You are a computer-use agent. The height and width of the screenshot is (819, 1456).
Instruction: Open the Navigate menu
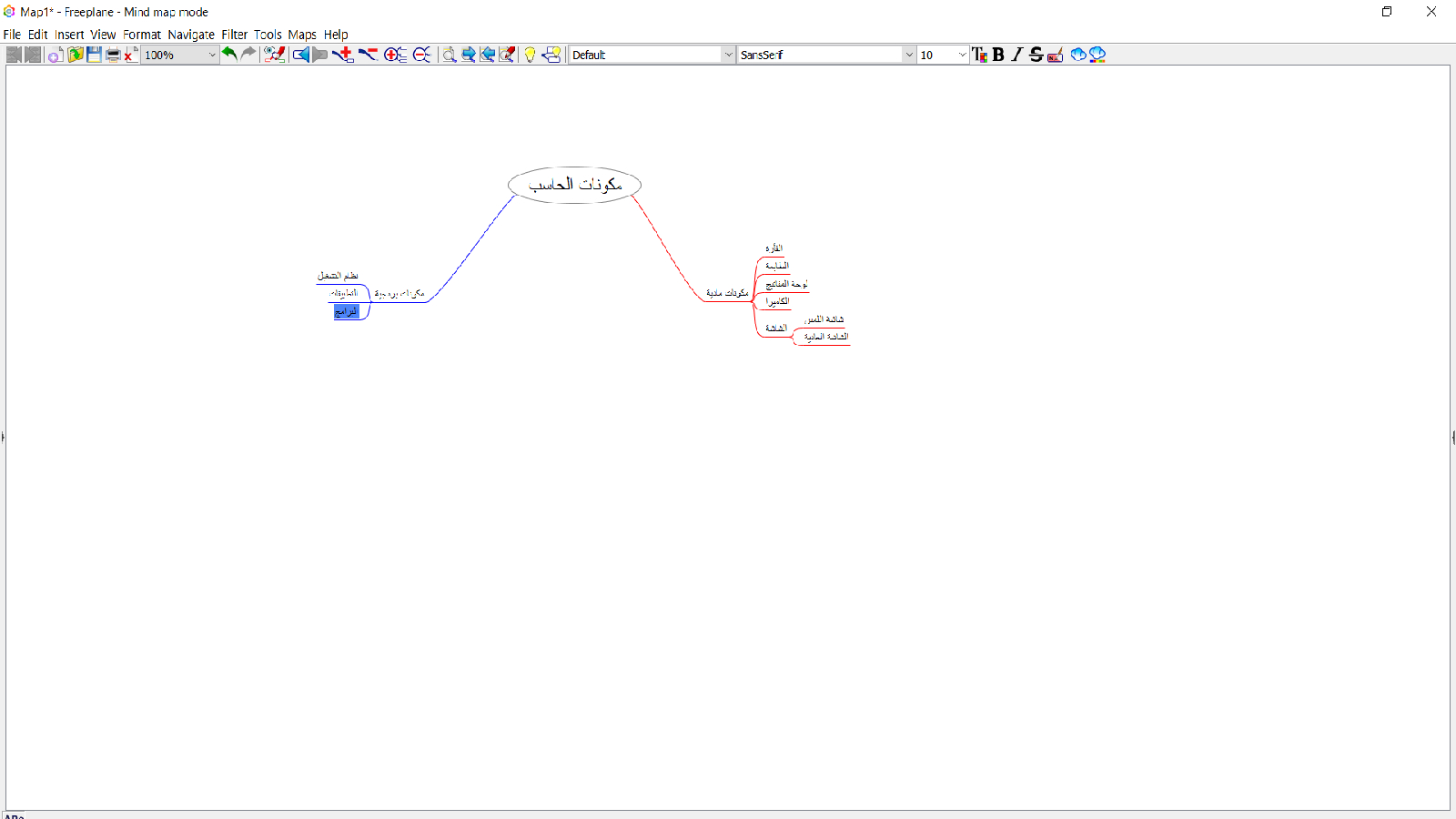pos(191,35)
